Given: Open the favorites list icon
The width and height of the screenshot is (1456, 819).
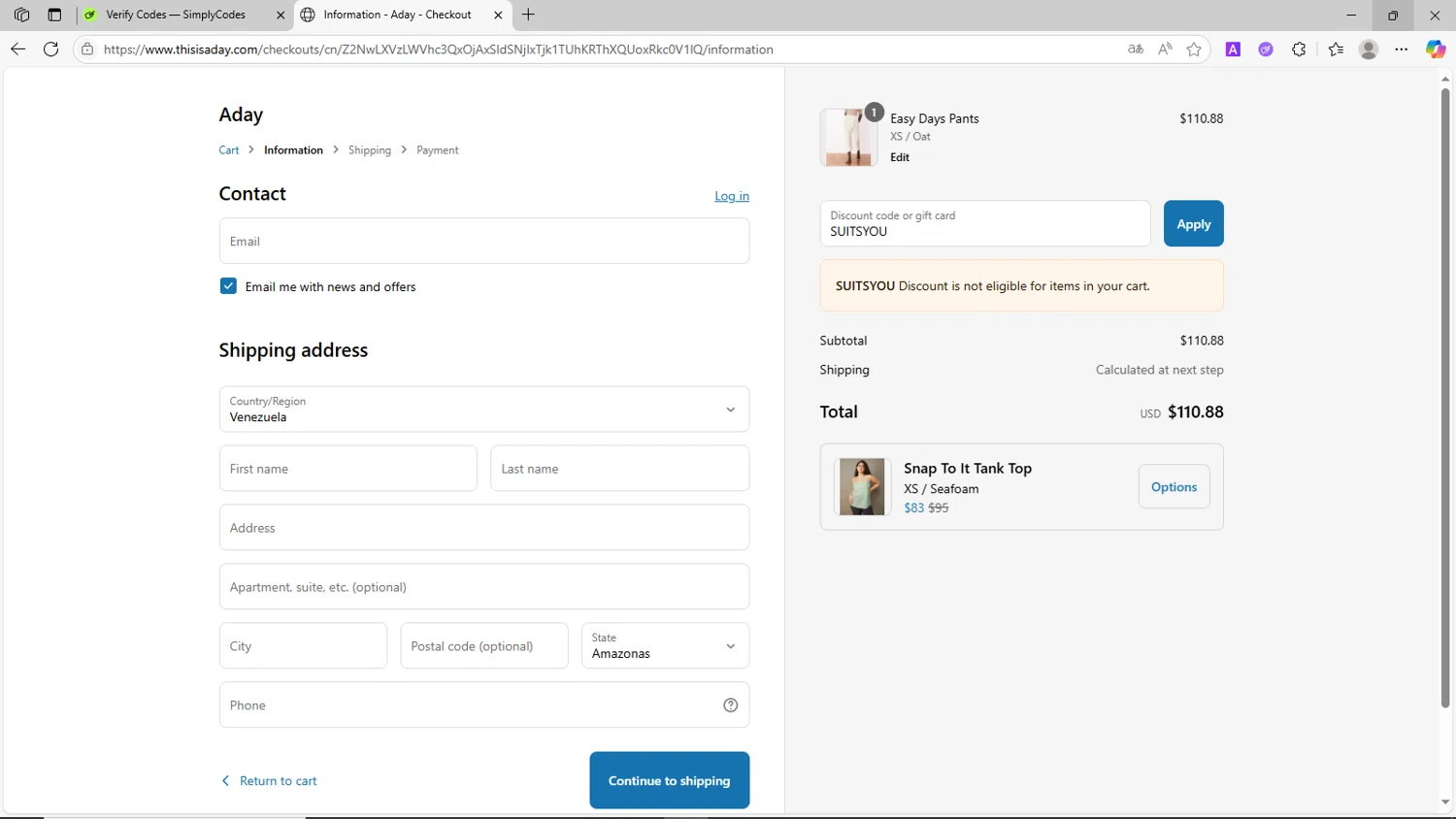Looking at the screenshot, I should coord(1336,49).
